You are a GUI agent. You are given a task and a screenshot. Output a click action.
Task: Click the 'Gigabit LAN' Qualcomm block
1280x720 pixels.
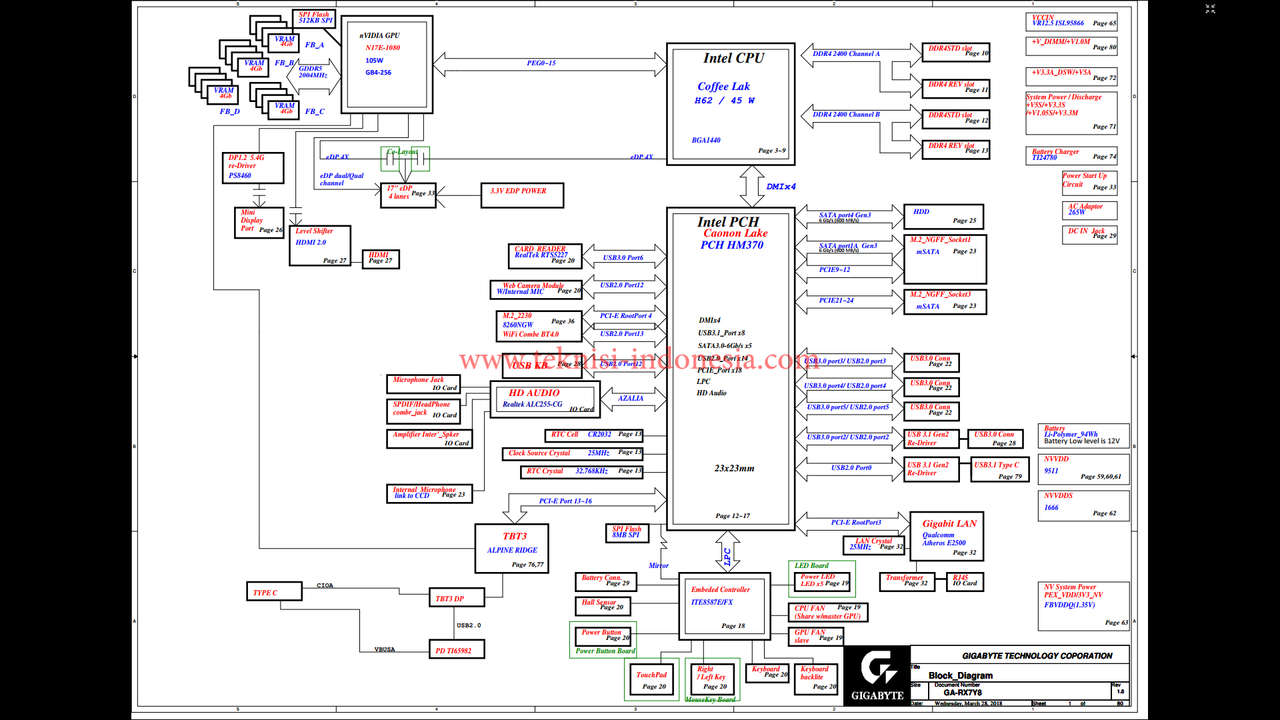(945, 536)
